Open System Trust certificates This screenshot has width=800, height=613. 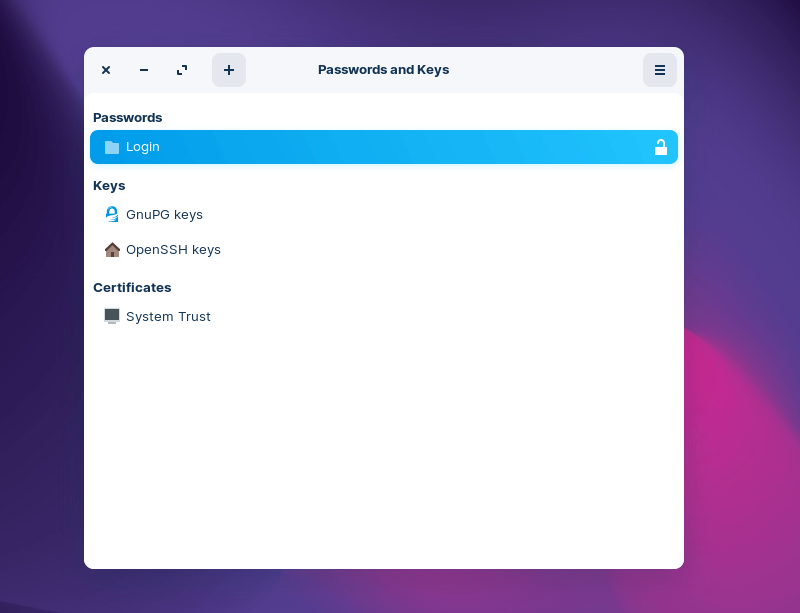[x=168, y=316]
